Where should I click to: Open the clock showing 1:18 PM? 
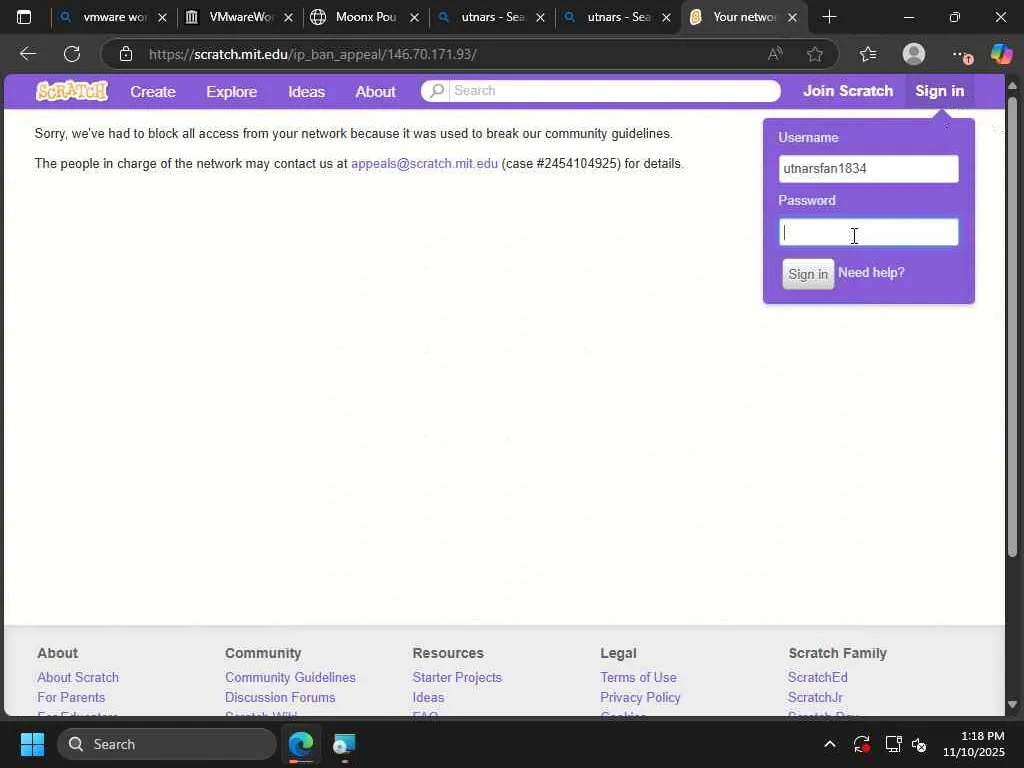coord(974,744)
